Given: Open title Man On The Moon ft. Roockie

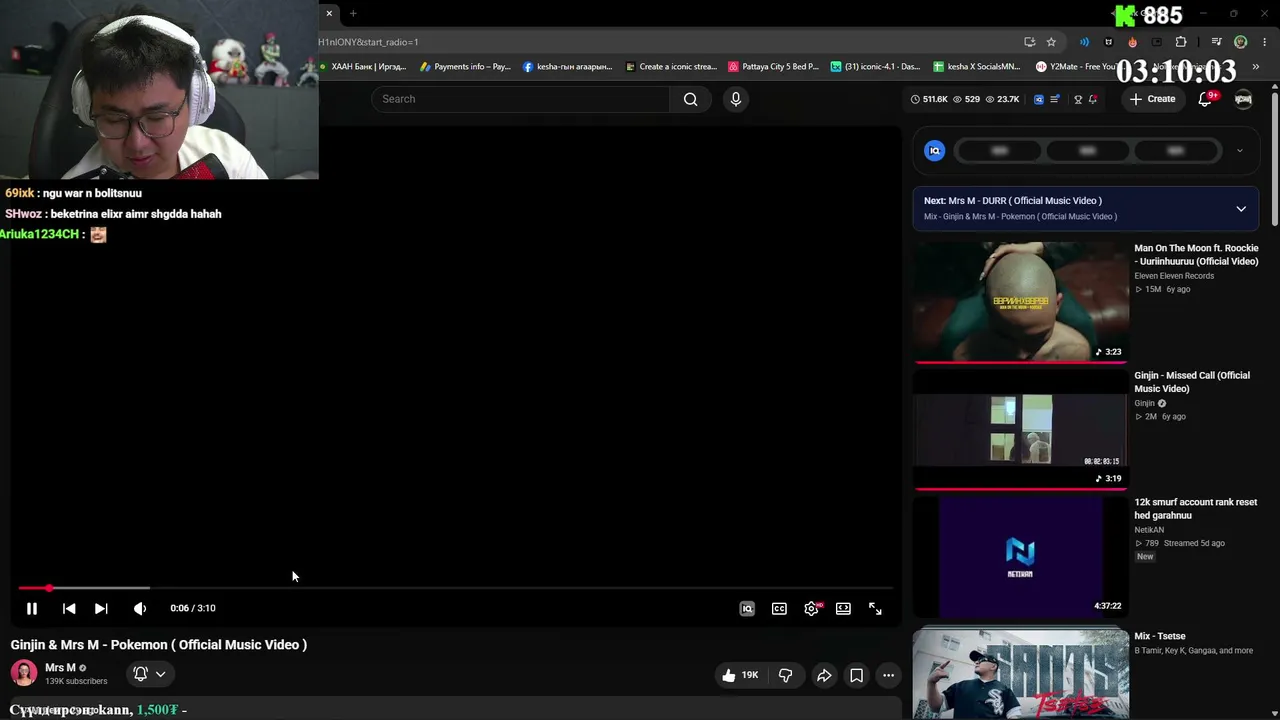Looking at the screenshot, I should tap(1196, 255).
